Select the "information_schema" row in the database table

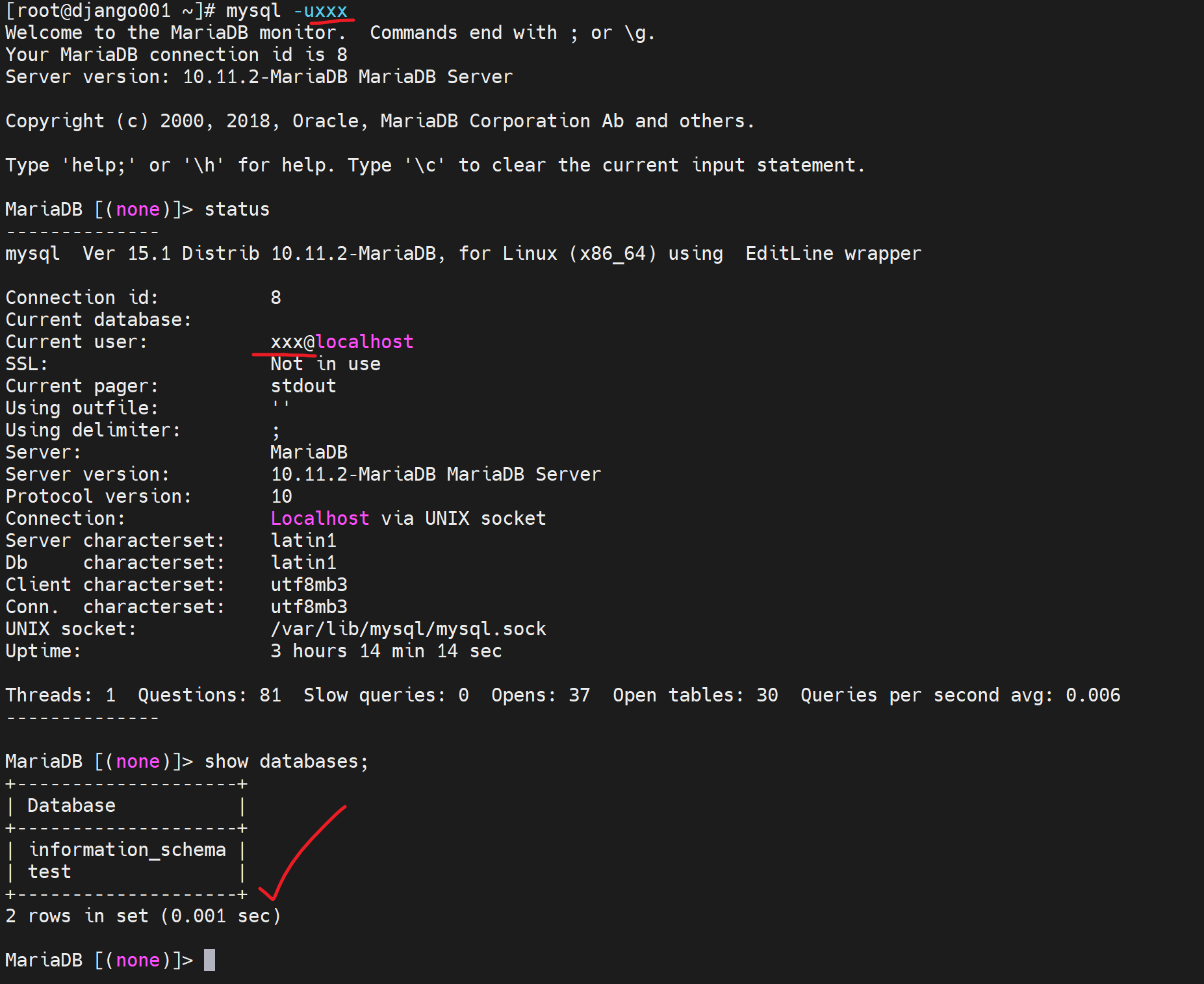pos(127,850)
